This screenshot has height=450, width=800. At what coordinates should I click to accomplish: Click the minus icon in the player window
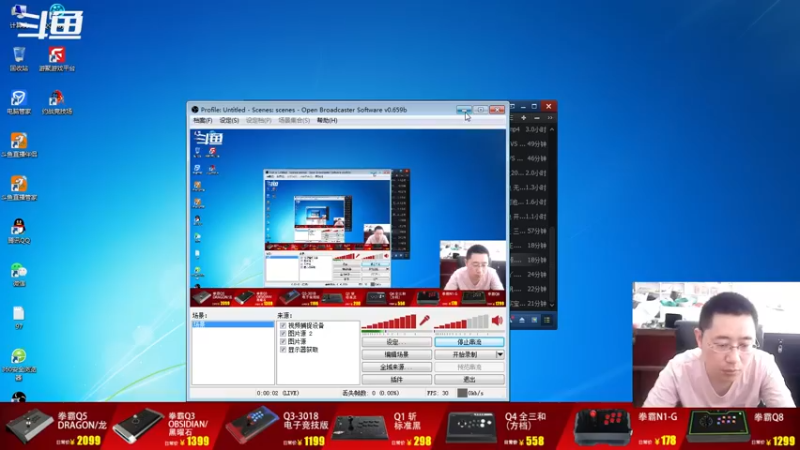[537, 118]
